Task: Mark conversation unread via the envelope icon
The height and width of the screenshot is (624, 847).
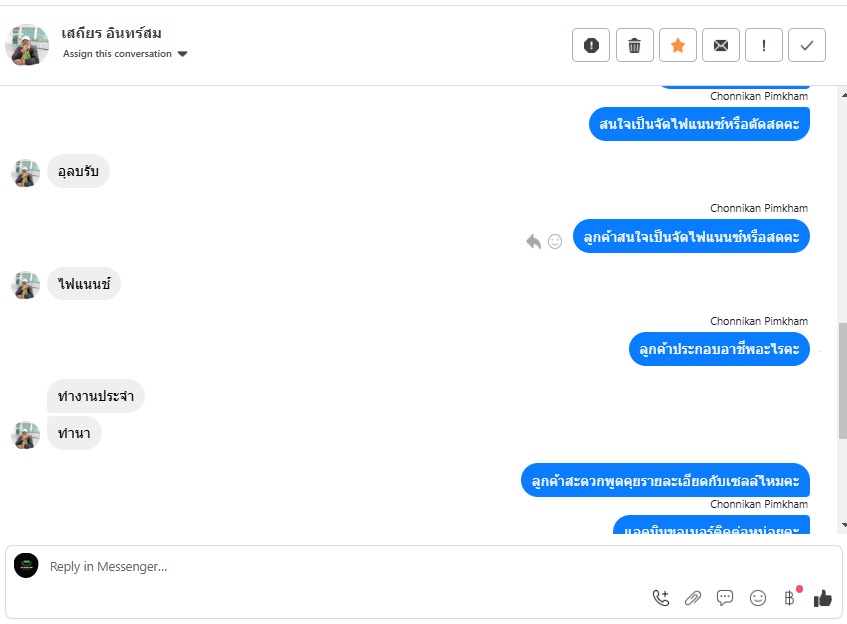Action: point(721,45)
